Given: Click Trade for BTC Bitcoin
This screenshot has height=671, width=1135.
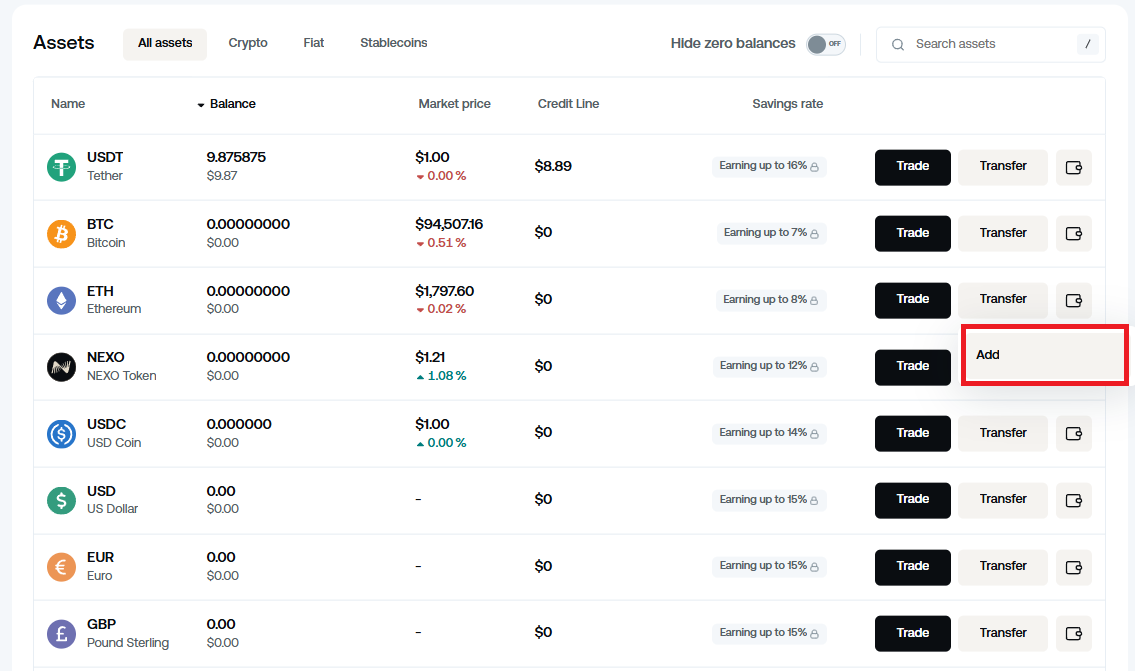Looking at the screenshot, I should (913, 234).
